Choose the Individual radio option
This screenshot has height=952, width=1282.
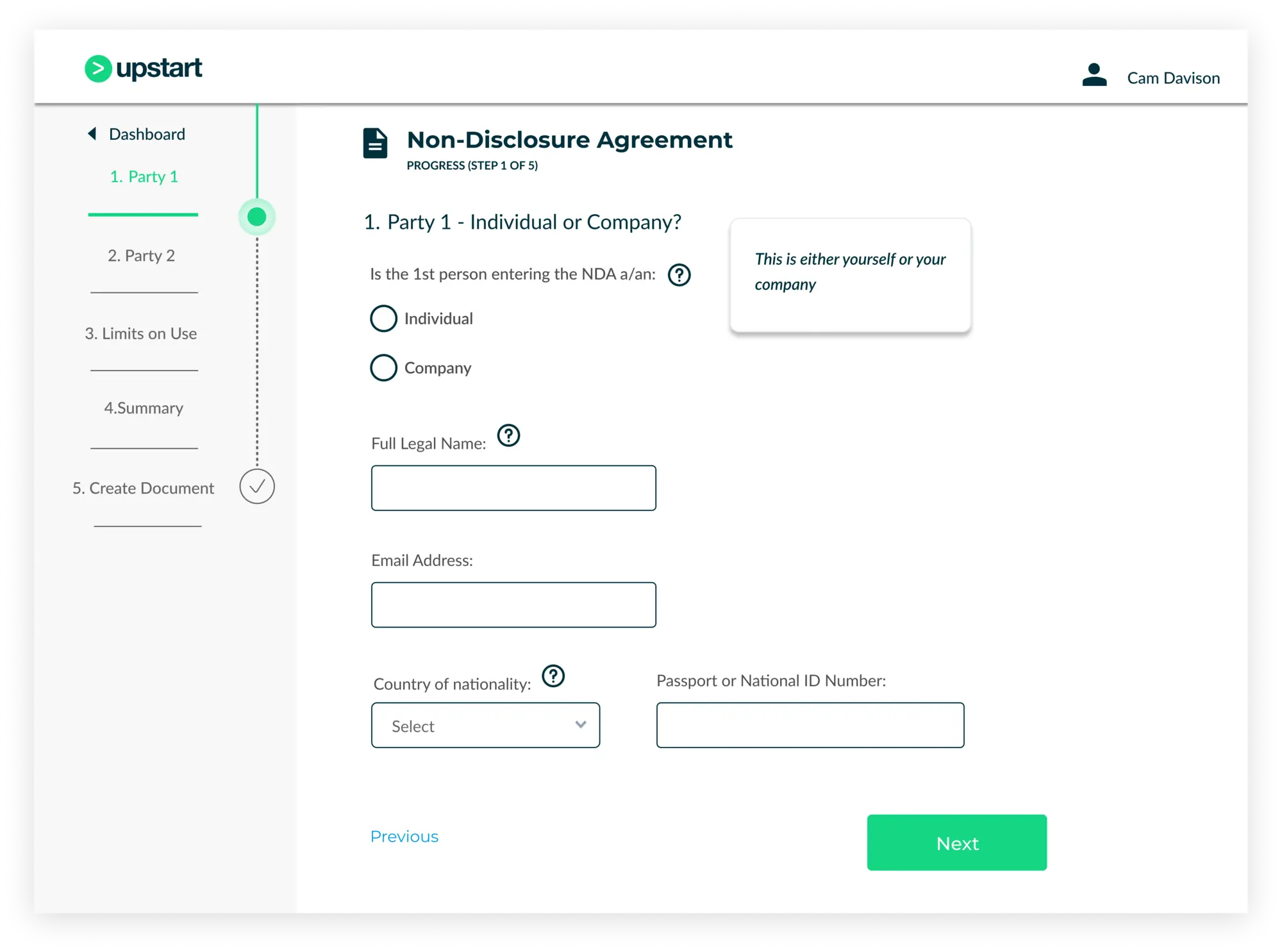tap(383, 318)
